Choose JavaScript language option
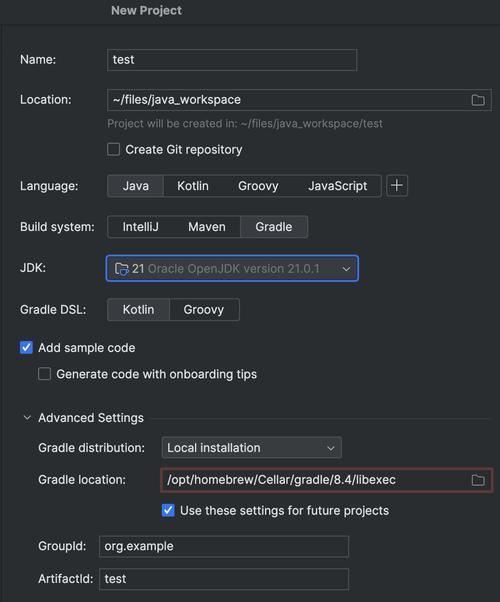Viewport: 500px width, 602px height. [338, 186]
